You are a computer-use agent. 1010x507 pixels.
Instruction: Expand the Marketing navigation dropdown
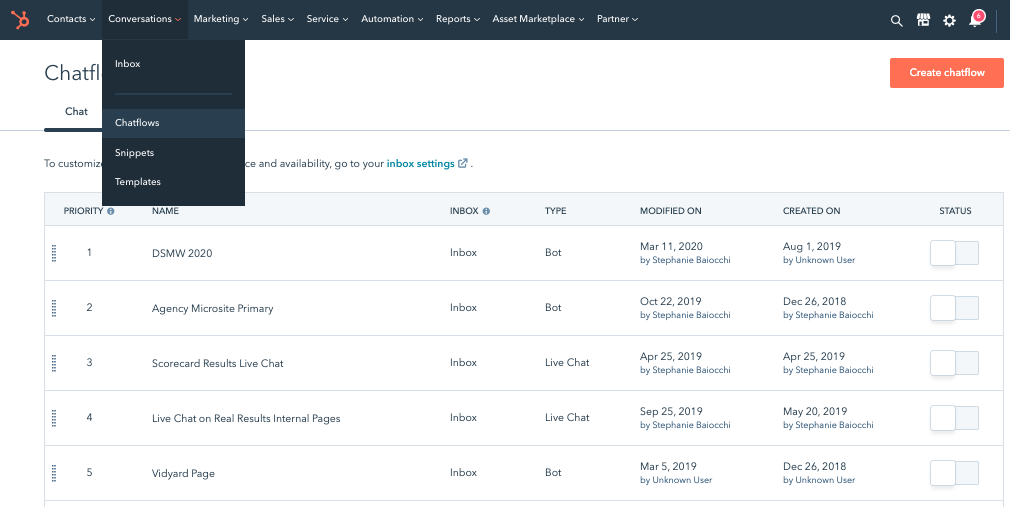pyautogui.click(x=221, y=19)
